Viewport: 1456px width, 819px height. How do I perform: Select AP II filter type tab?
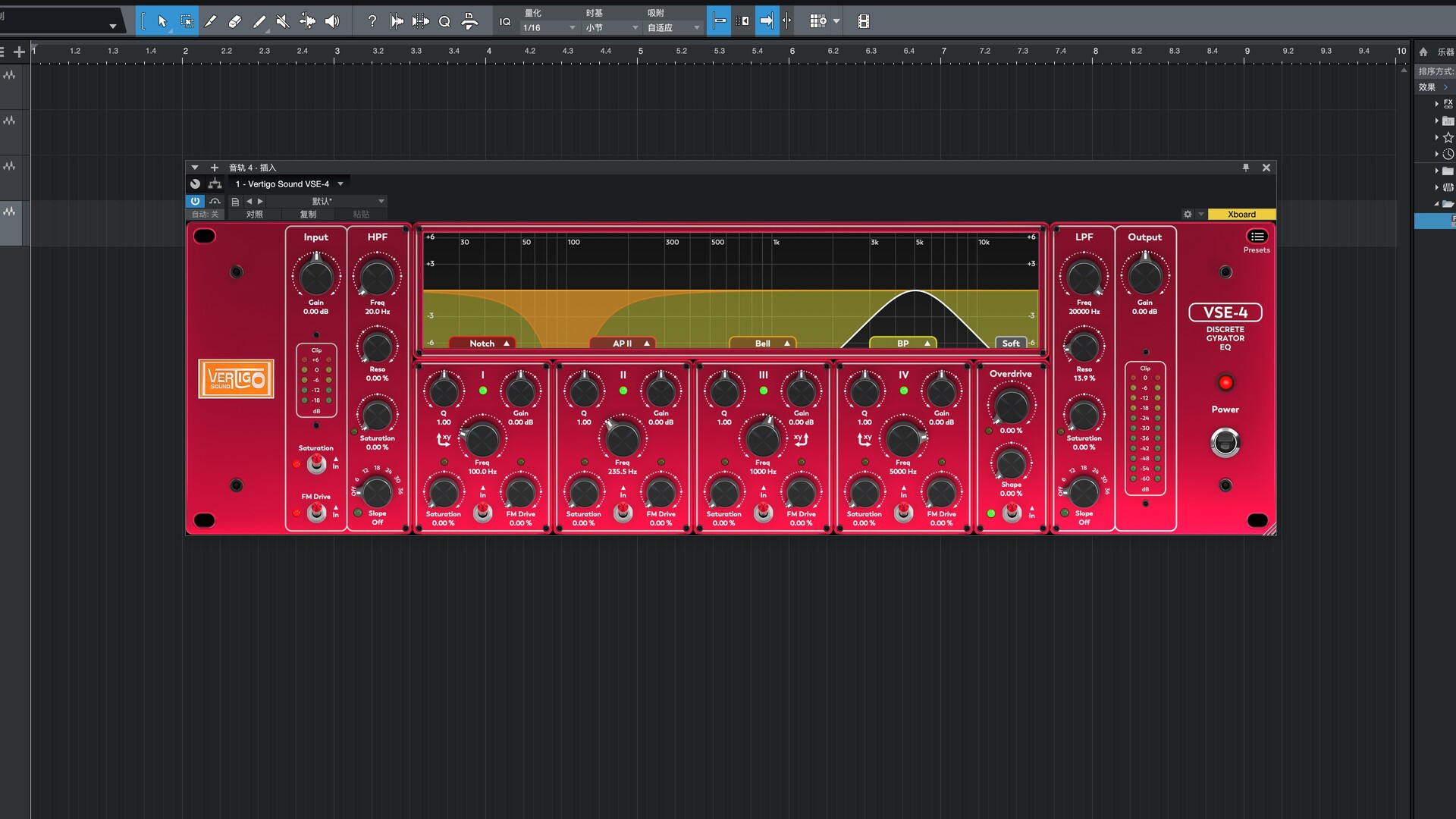[623, 344]
